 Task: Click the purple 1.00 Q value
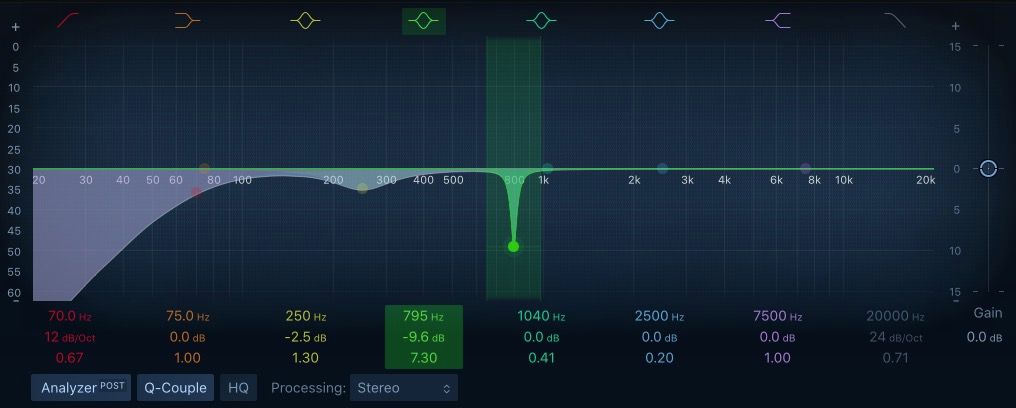tap(778, 358)
